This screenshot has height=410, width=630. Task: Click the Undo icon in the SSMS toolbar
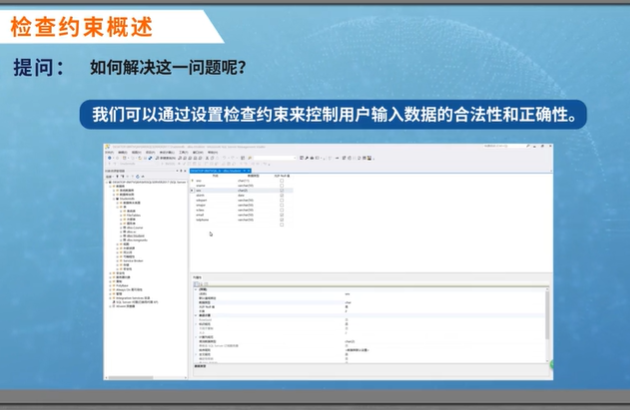[225, 158]
